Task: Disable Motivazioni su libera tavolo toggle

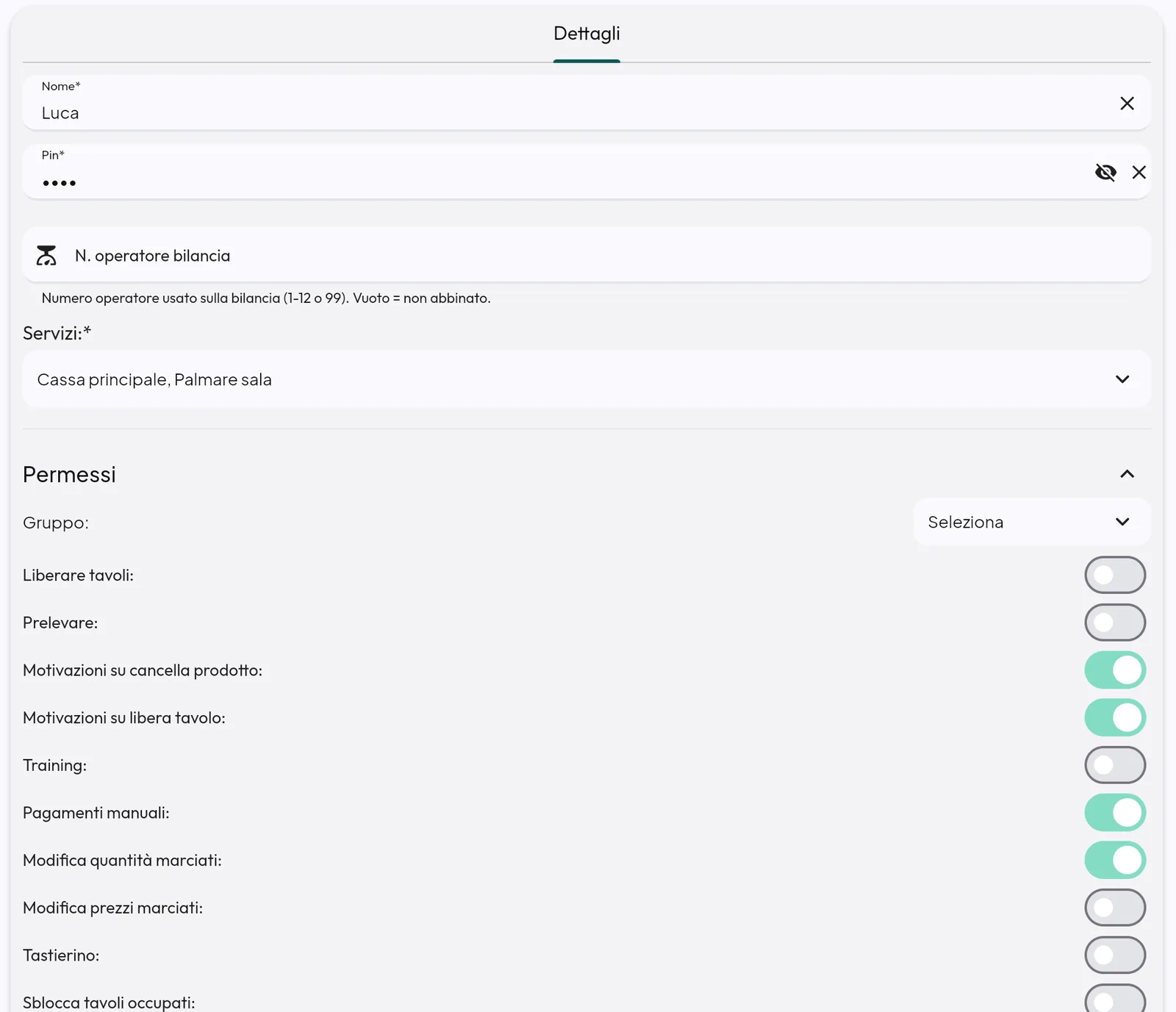Action: tap(1115, 717)
